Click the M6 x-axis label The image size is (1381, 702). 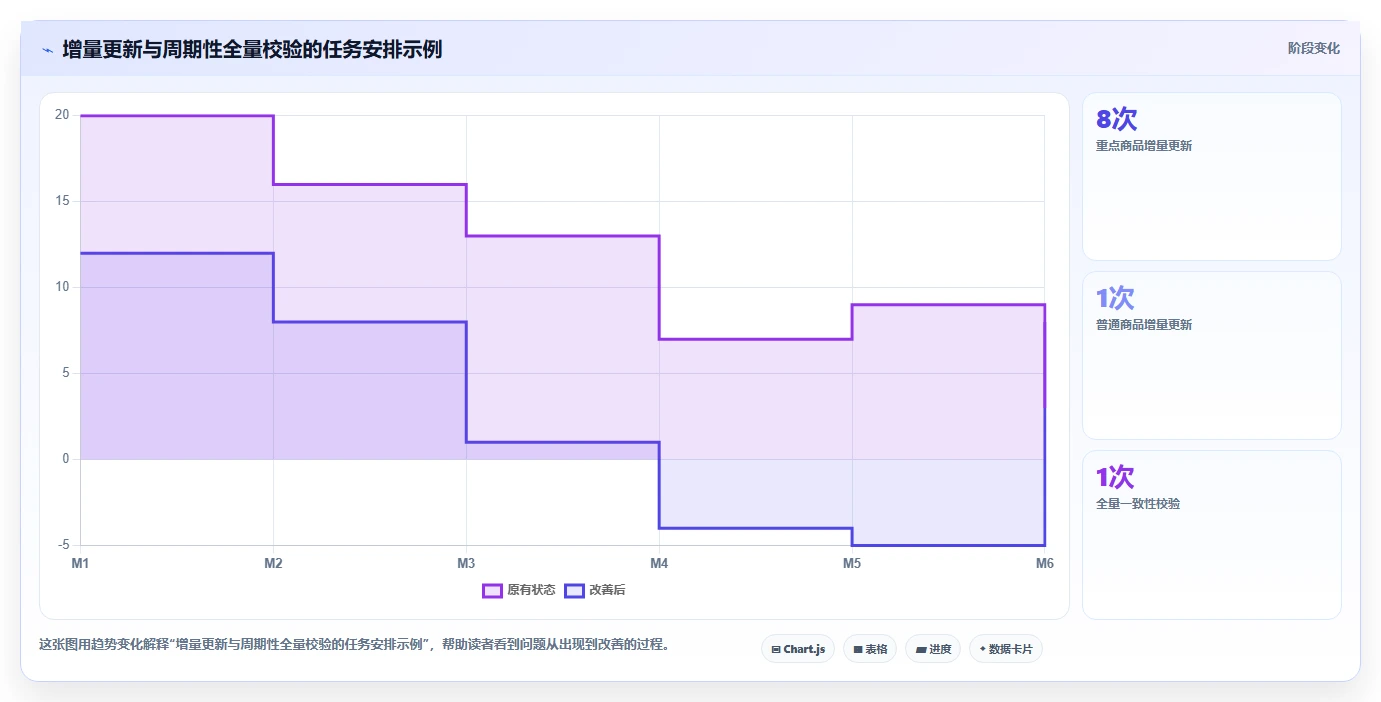pos(1045,563)
